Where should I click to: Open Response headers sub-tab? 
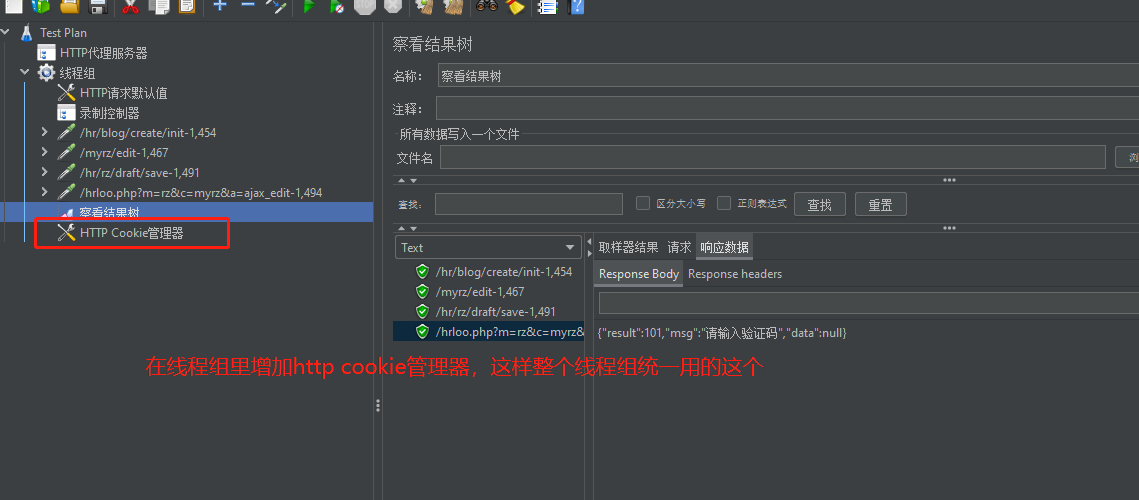(x=735, y=274)
